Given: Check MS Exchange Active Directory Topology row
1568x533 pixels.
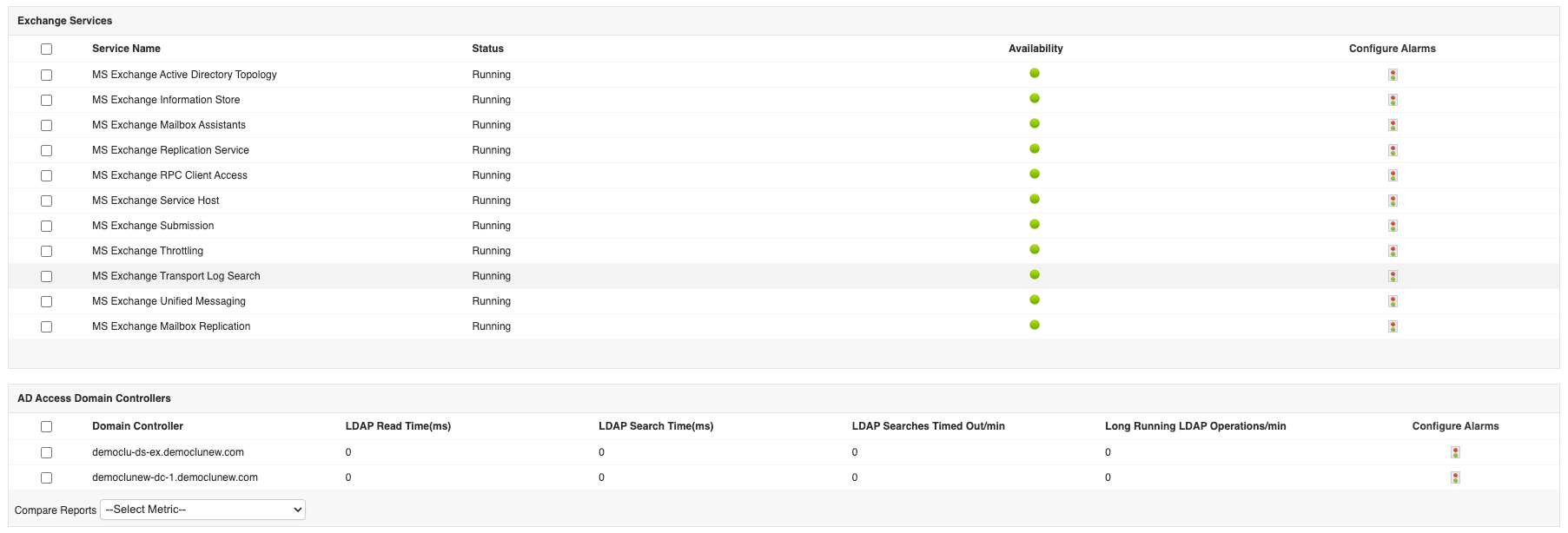Looking at the screenshot, I should [x=46, y=76].
